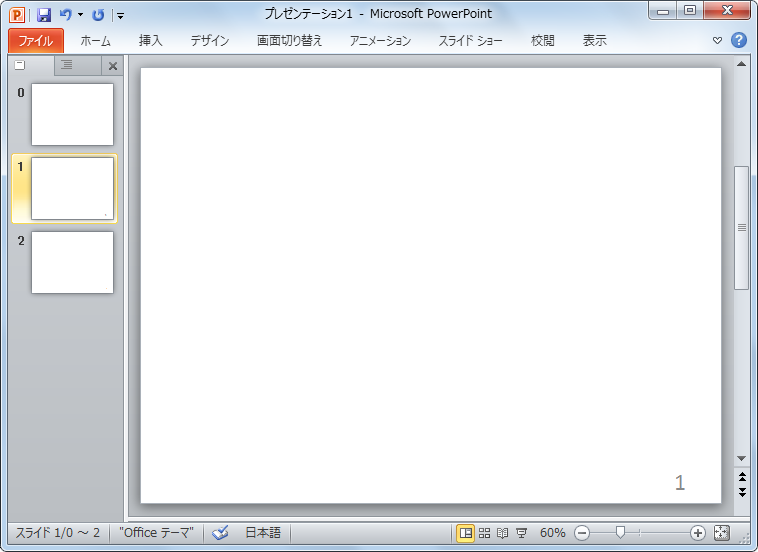The image size is (758, 552).
Task: Undo the last action
Action: [x=66, y=15]
